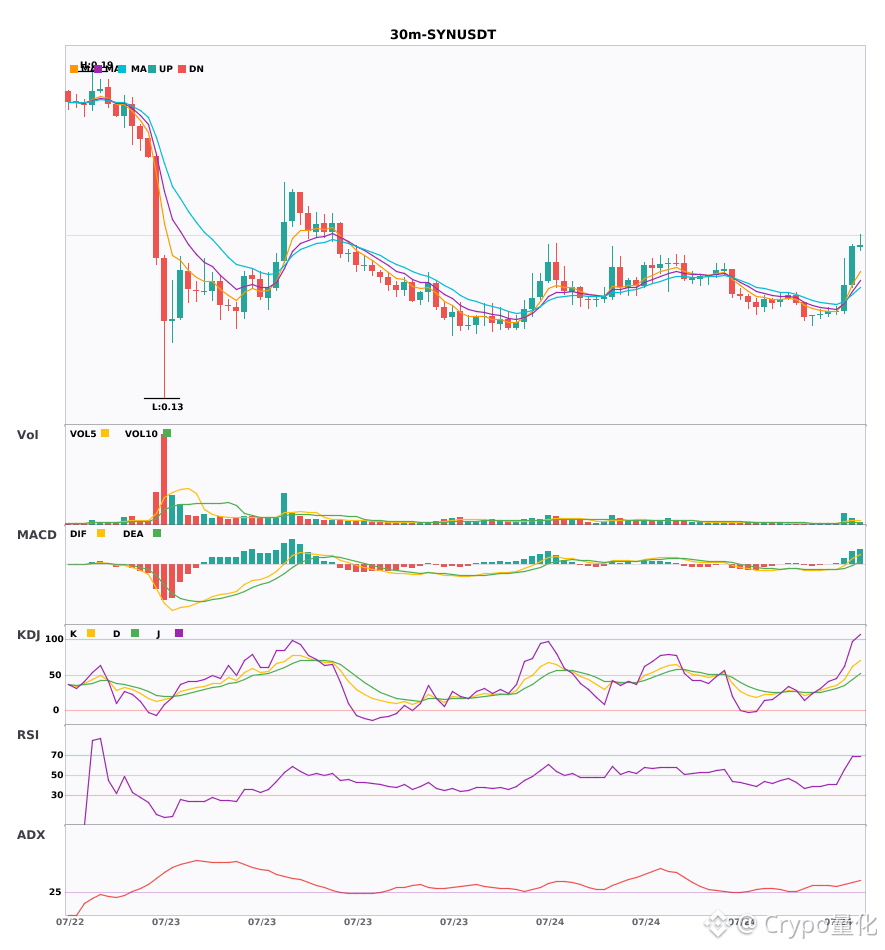Screen dimensions: 885x950
Task: Click the ADX axis value 25
Action: click(x=55, y=892)
